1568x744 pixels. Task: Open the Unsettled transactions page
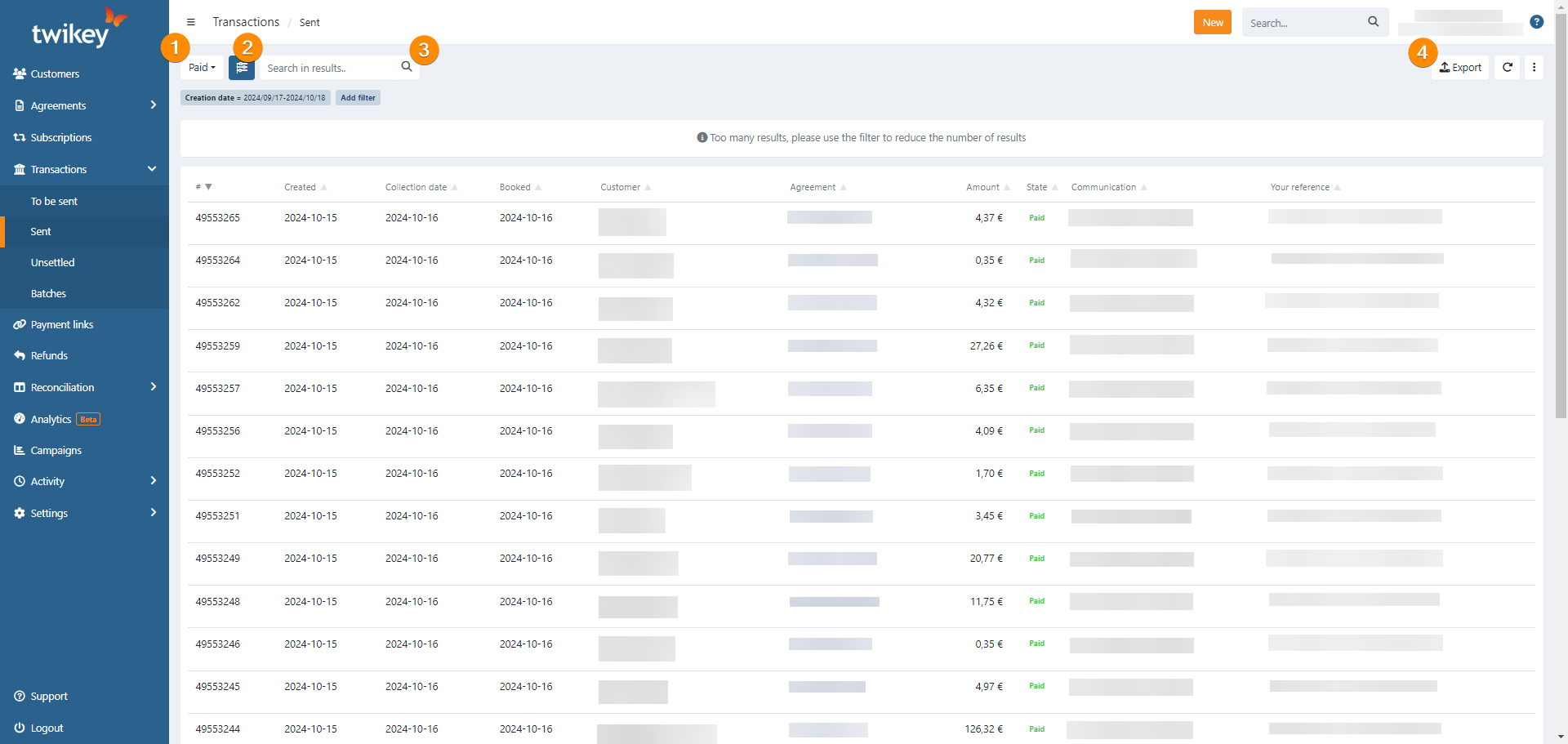(52, 262)
